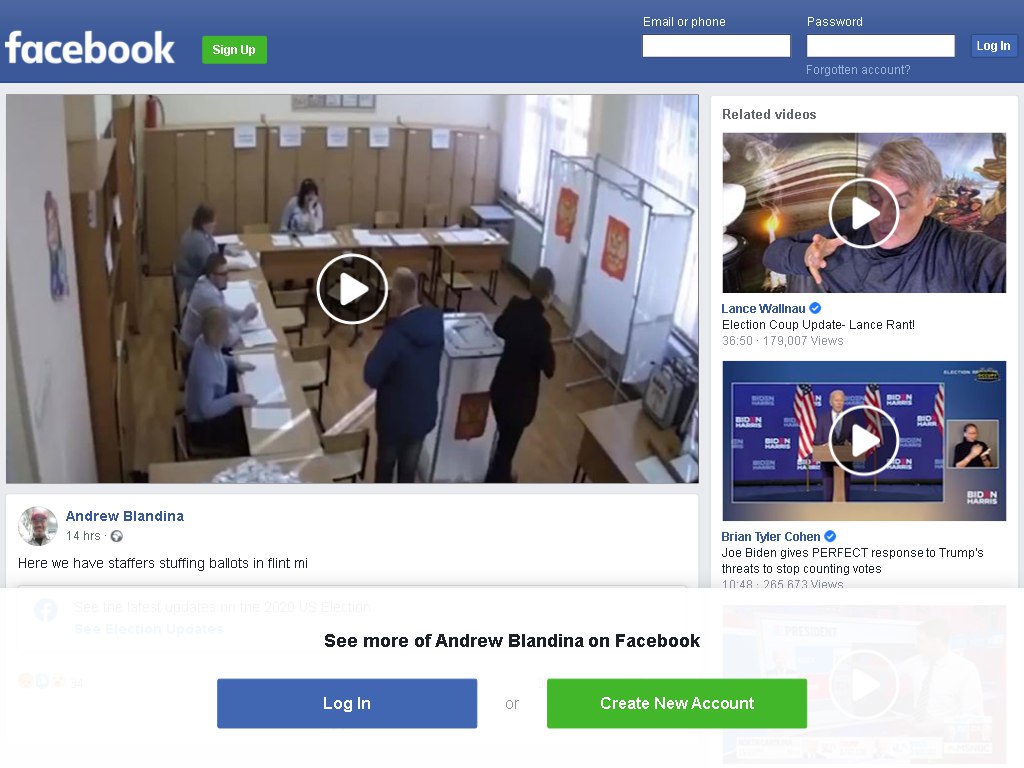The width and height of the screenshot is (1024, 768).
Task: Click Lance Wallnau's verified badge
Action: (815, 308)
